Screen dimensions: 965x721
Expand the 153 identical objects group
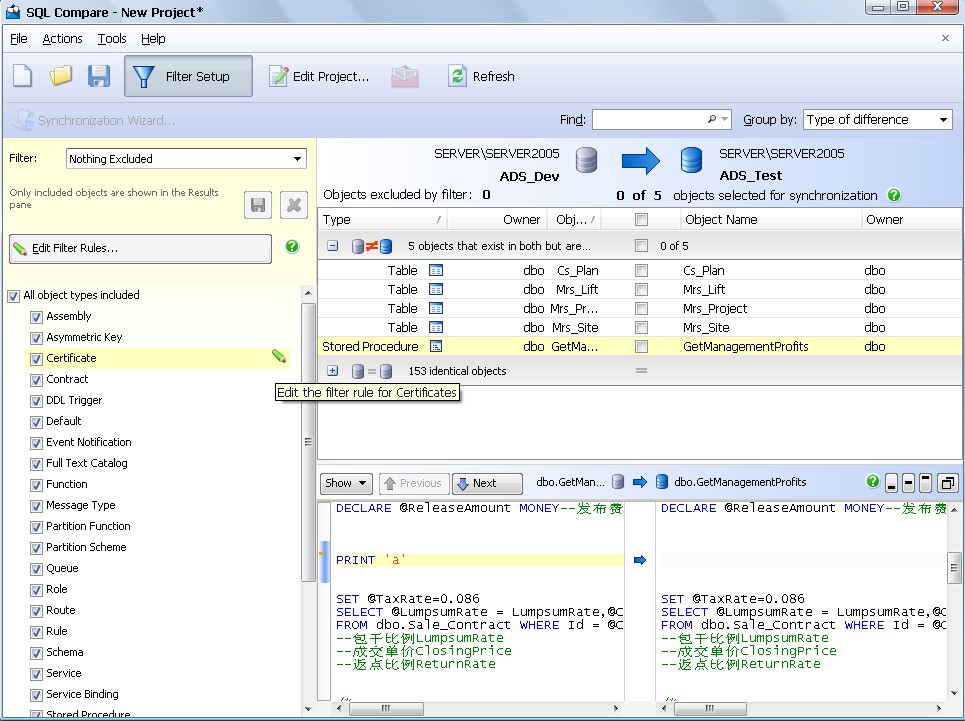coord(333,371)
